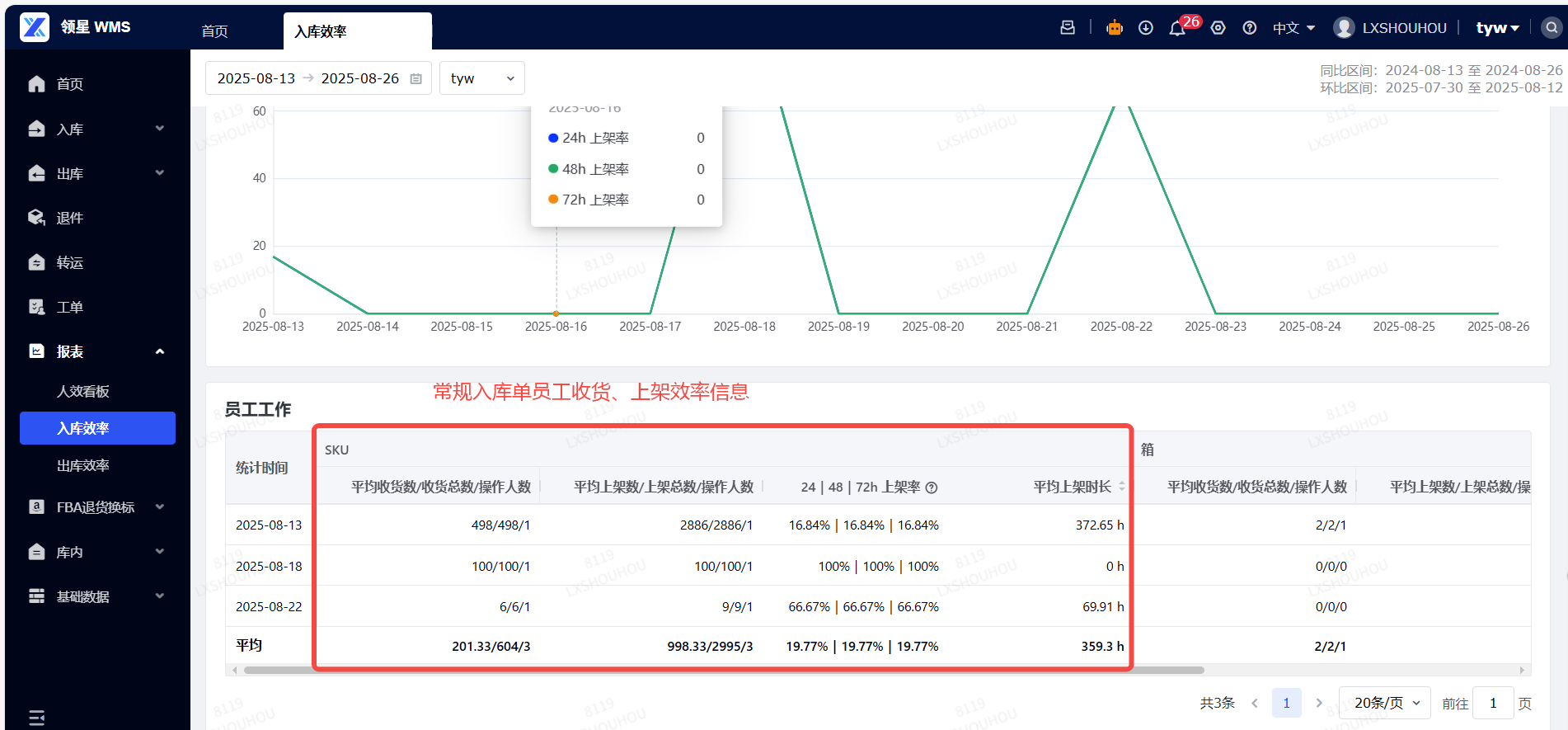Image resolution: width=1568 pixels, height=730 pixels.
Task: Open the robot assistant icon
Action: (1115, 28)
